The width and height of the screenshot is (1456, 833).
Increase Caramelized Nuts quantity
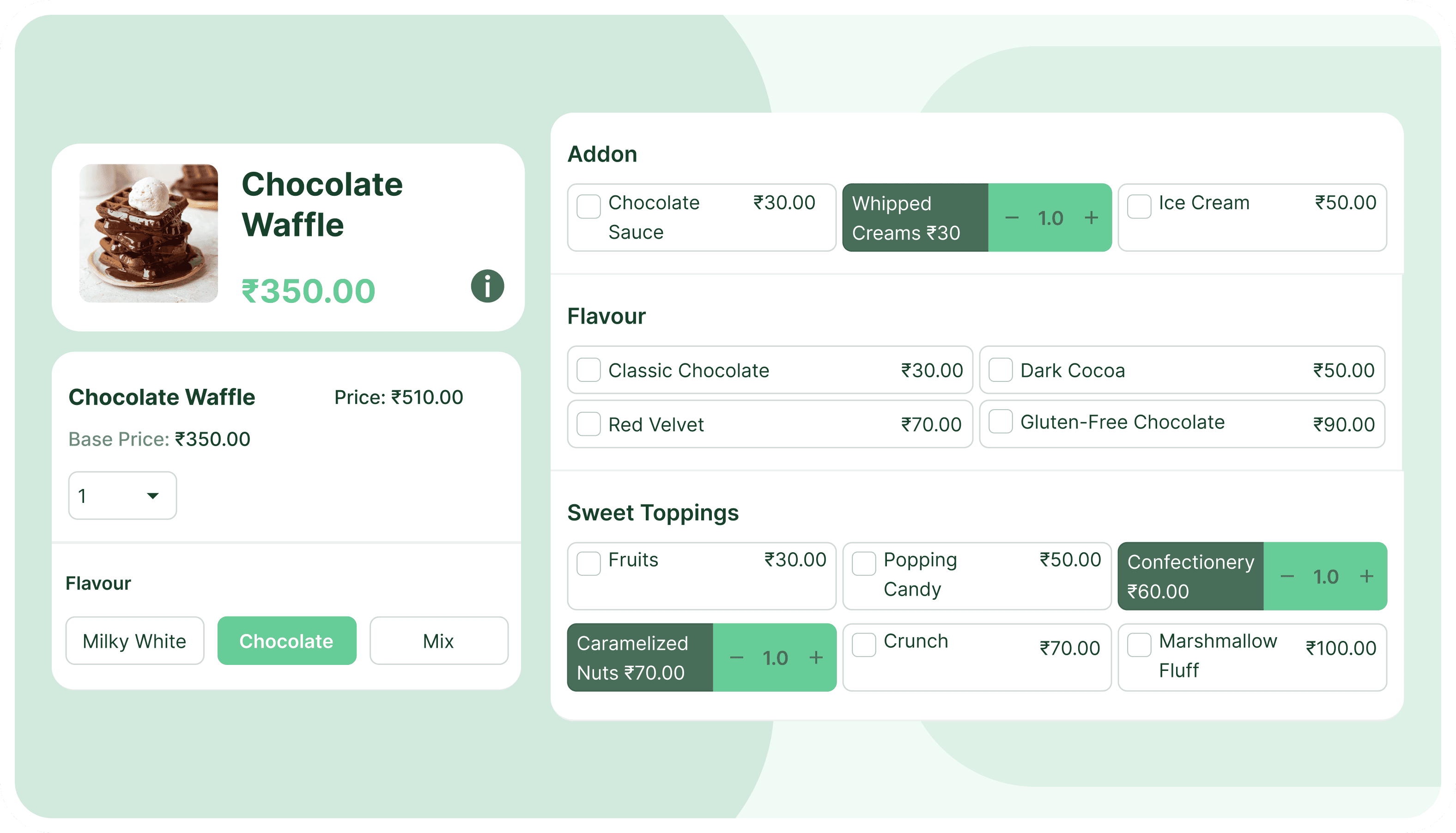pos(815,658)
